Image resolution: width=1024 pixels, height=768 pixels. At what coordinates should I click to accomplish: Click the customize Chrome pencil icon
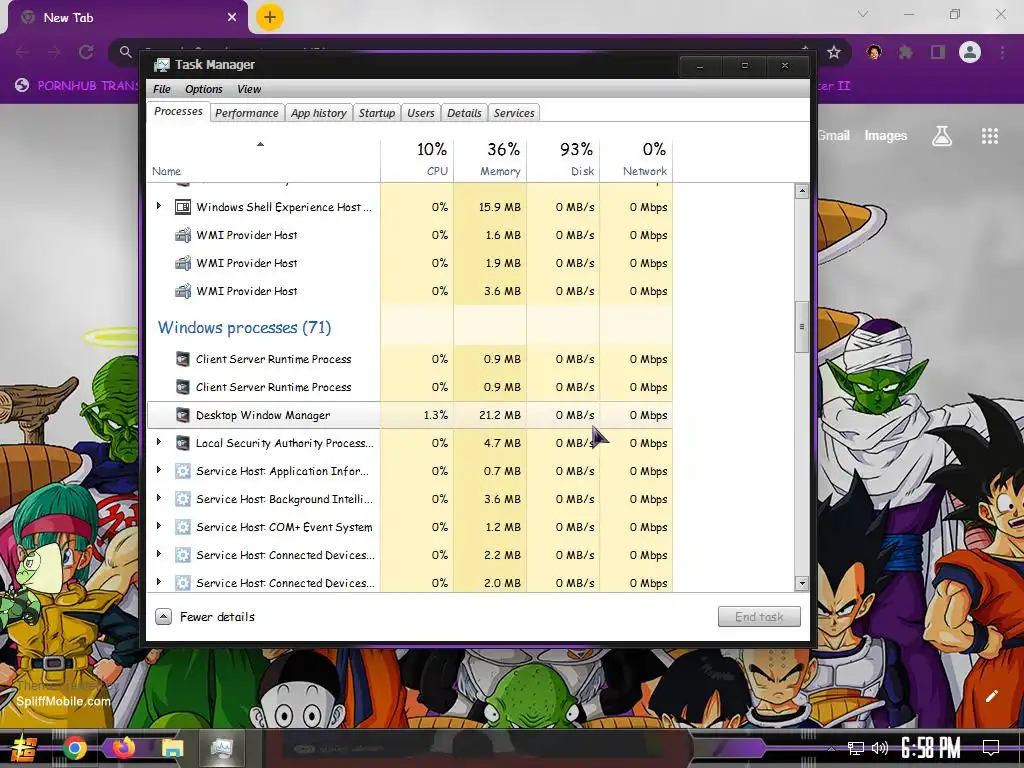[x=991, y=696]
